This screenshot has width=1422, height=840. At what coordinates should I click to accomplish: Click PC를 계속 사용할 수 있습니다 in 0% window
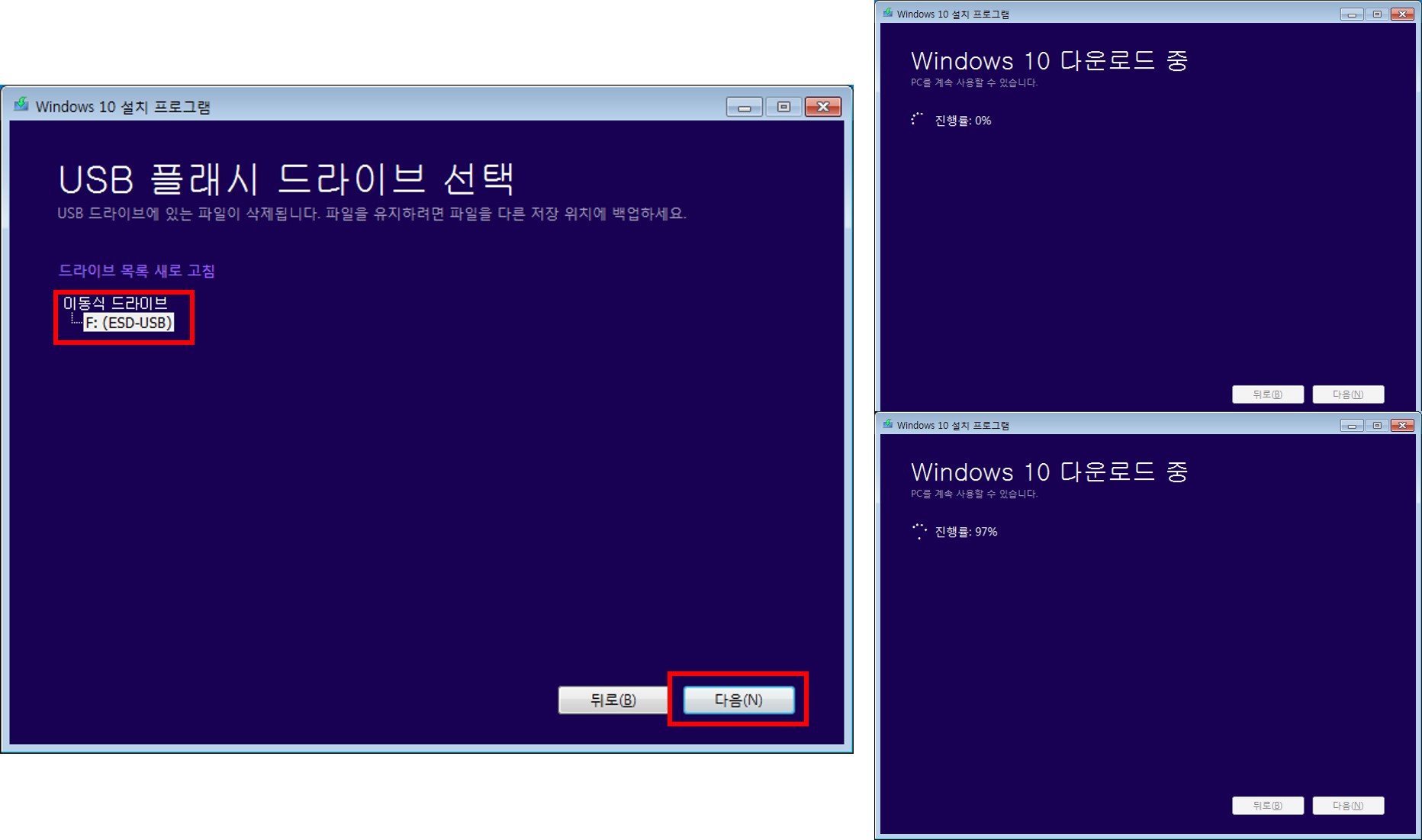point(974,82)
